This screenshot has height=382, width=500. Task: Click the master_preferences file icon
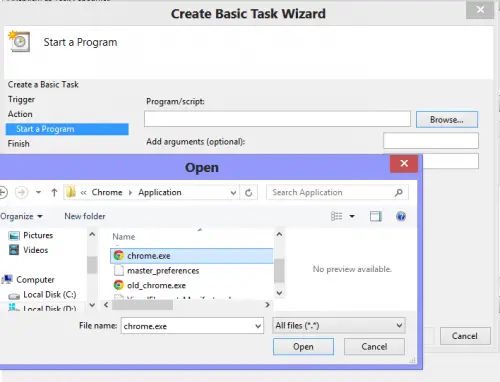pos(119,270)
